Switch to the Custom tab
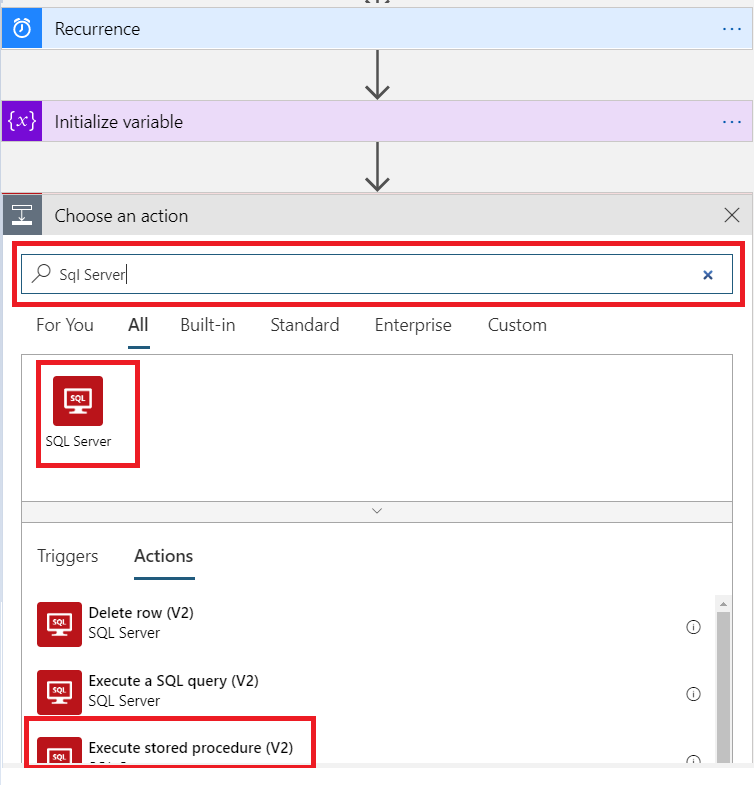Screen dimensions: 754x785 [x=517, y=325]
